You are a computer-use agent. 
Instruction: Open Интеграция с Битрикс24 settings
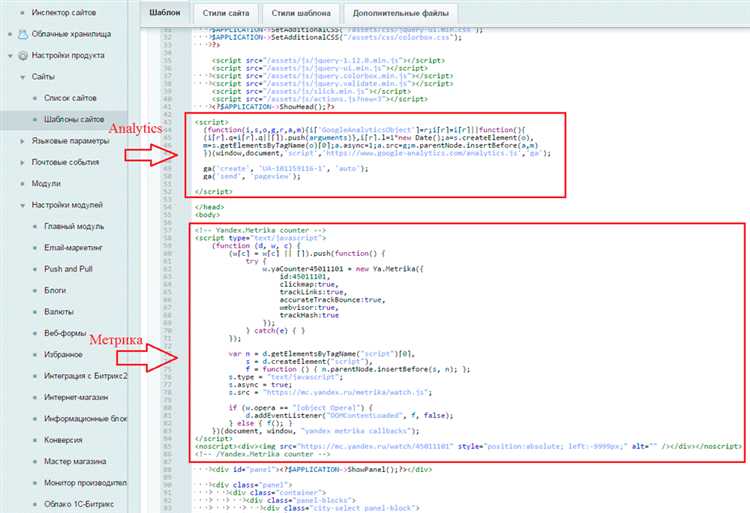point(86,376)
